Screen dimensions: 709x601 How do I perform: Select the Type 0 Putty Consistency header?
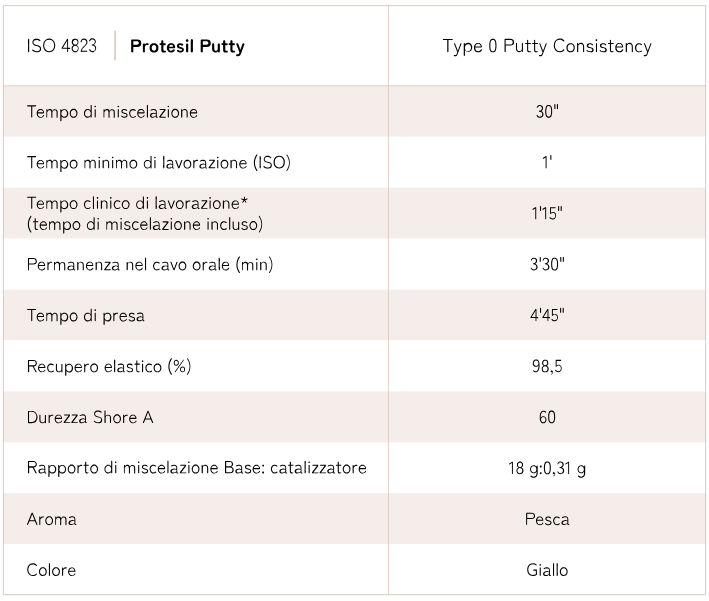[x=546, y=46]
